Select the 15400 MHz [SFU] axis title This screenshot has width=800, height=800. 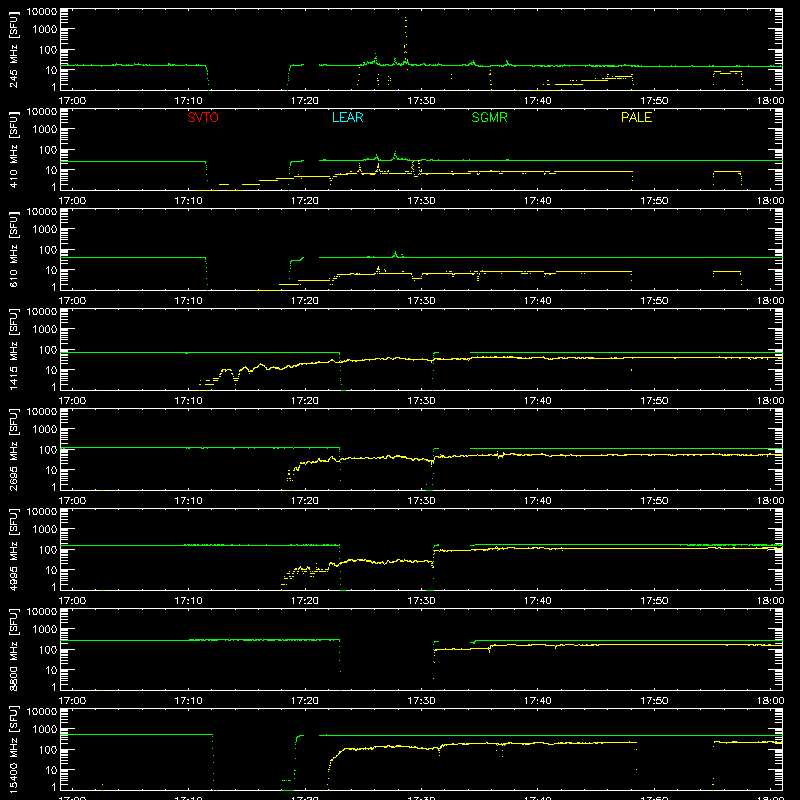click(14, 749)
